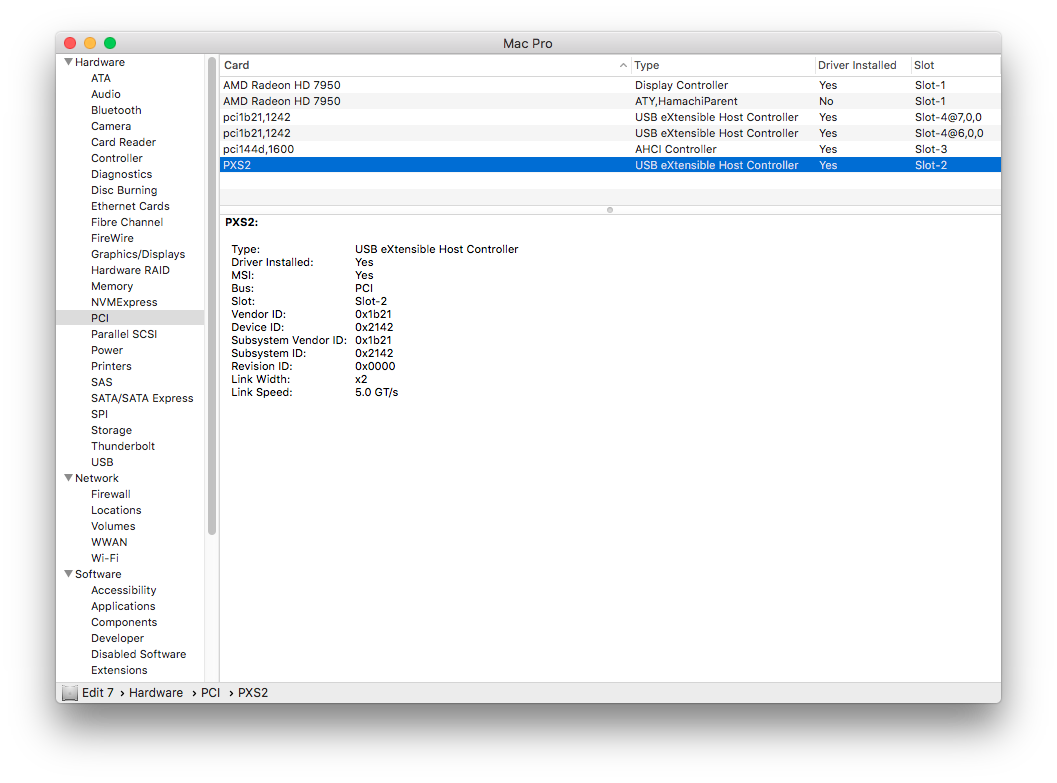The height and width of the screenshot is (783, 1057).
Task: Open Locations under Network
Action: [116, 510]
